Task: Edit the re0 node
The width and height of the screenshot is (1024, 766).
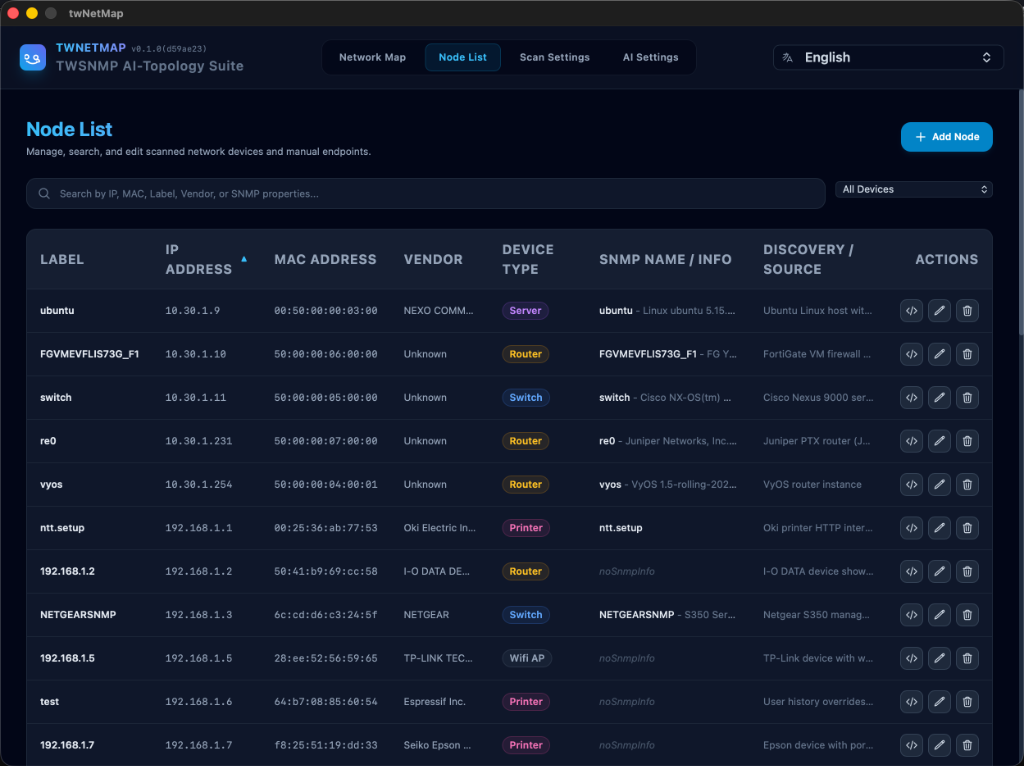Action: coord(939,441)
